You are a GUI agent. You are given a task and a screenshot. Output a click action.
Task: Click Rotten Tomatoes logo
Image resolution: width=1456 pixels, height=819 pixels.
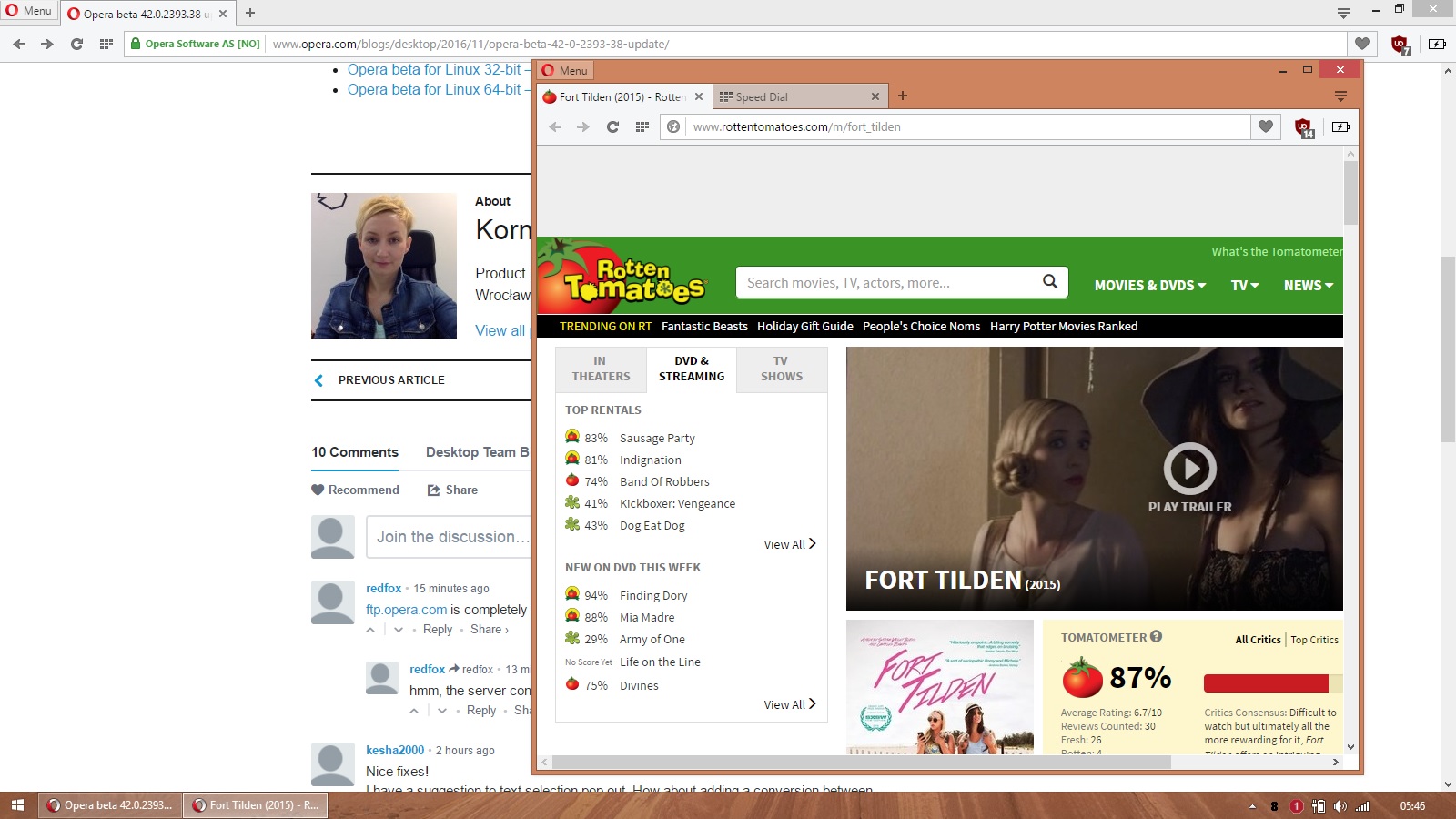click(624, 277)
